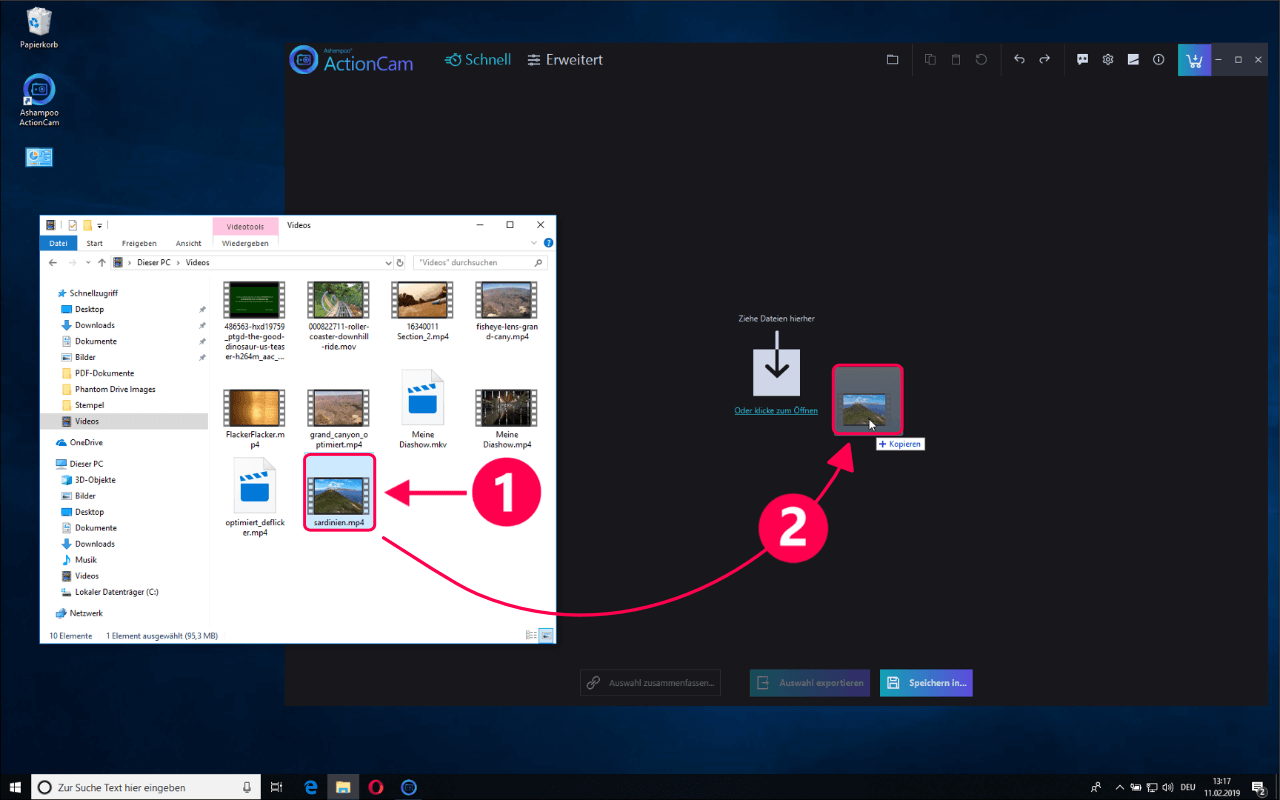
Task: Open the Datei menu in Explorer
Action: click(x=58, y=243)
